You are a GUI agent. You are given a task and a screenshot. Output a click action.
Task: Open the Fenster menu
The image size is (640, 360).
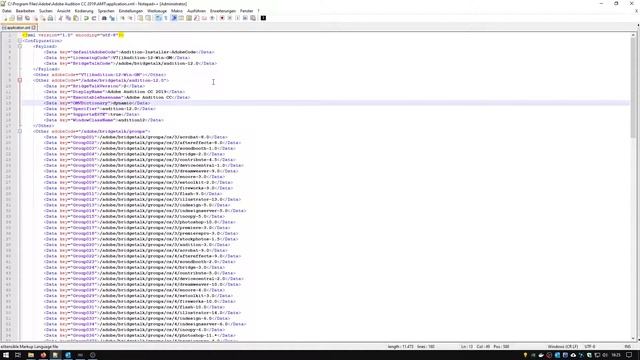click(247, 11)
